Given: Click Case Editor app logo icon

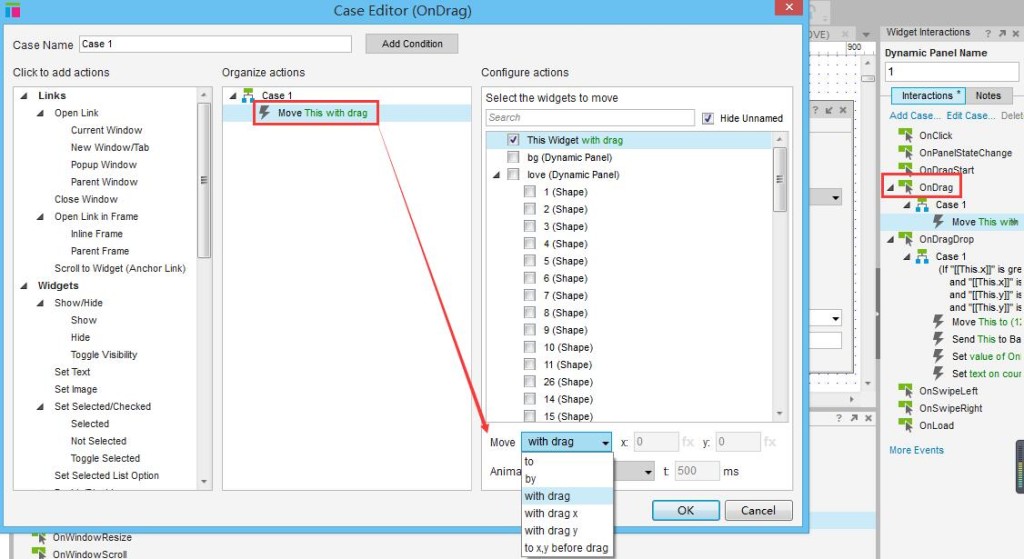Looking at the screenshot, I should [x=12, y=10].
